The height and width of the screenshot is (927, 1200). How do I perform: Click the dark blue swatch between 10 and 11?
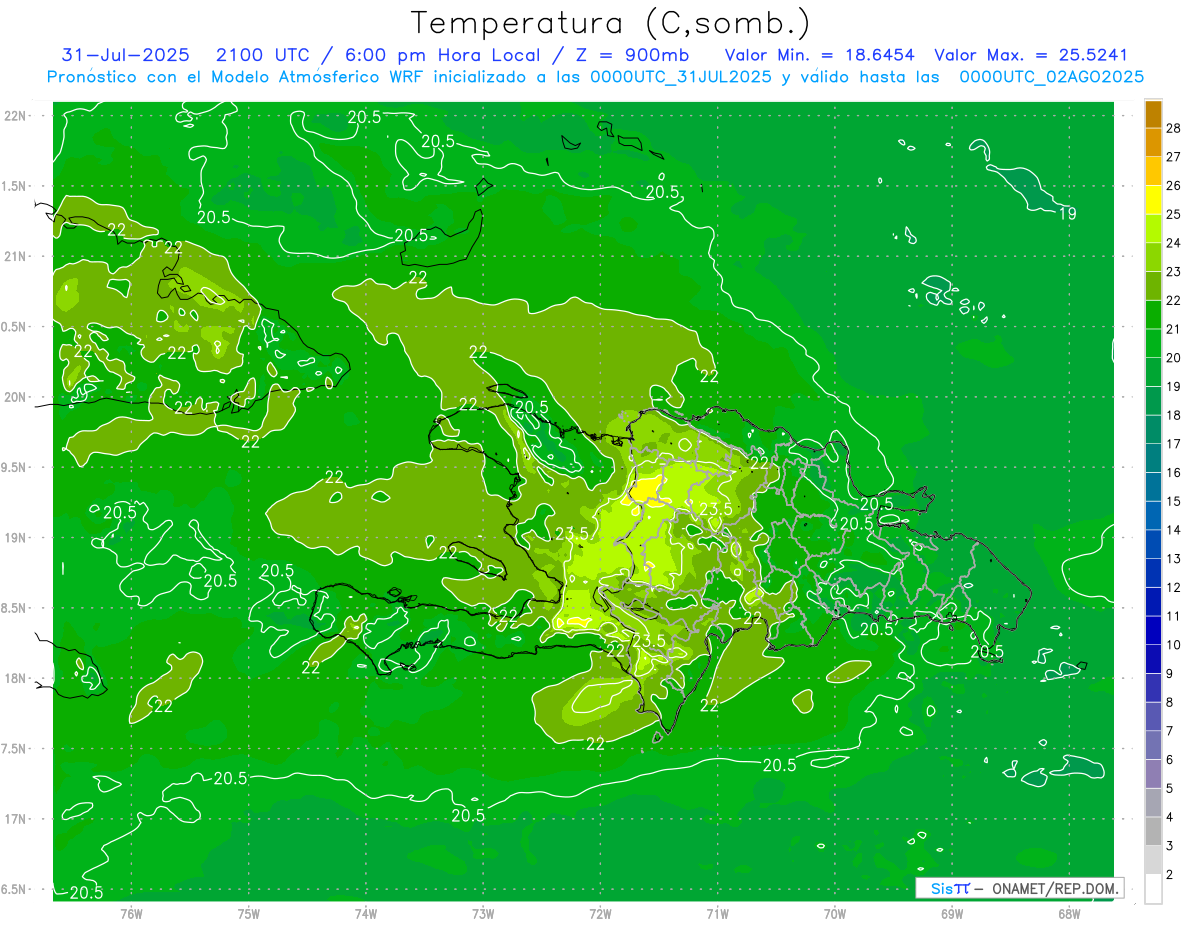coord(1153,631)
